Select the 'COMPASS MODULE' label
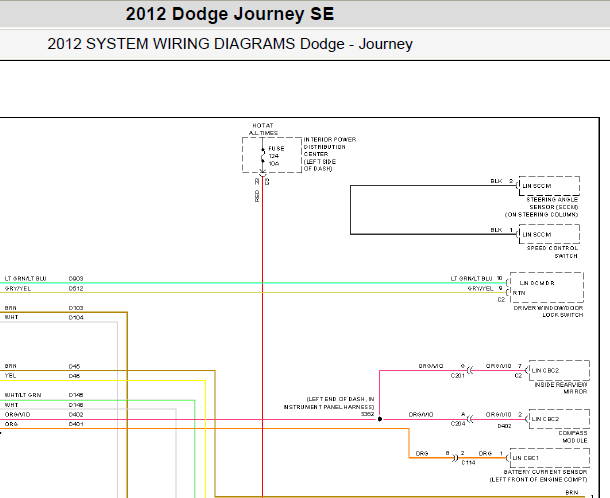 [573, 437]
